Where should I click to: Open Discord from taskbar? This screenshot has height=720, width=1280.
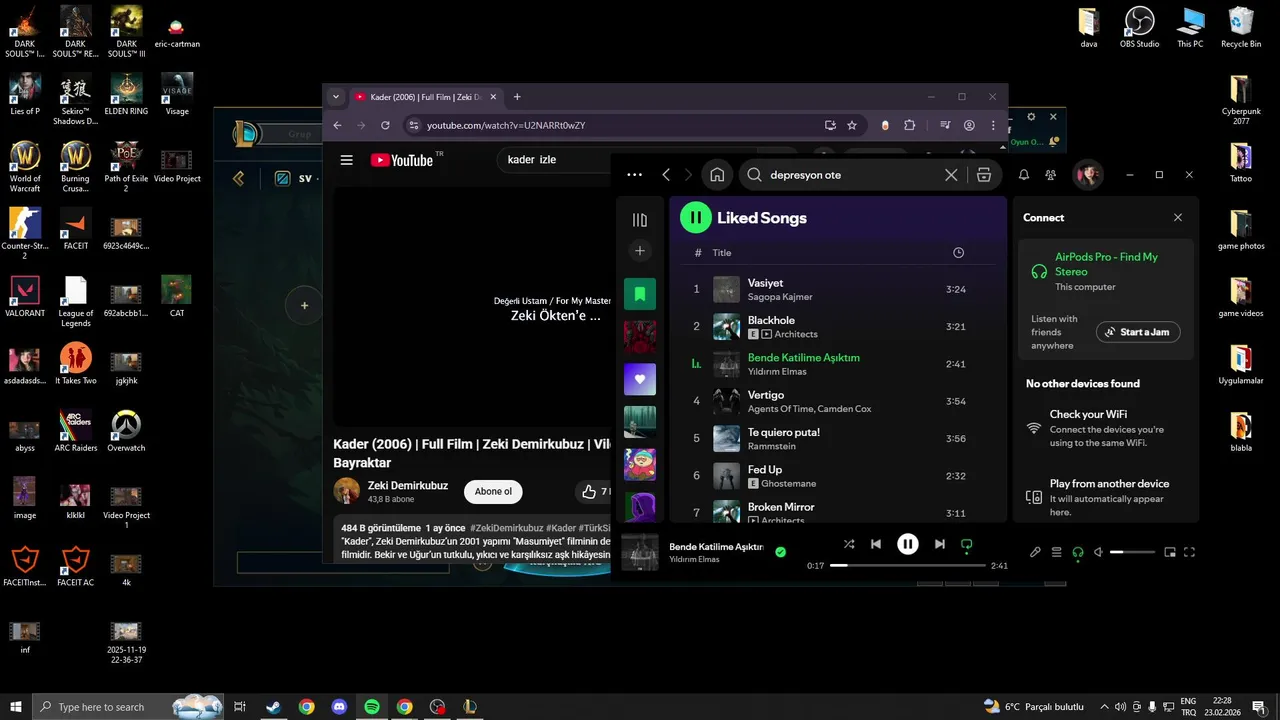tap(339, 707)
